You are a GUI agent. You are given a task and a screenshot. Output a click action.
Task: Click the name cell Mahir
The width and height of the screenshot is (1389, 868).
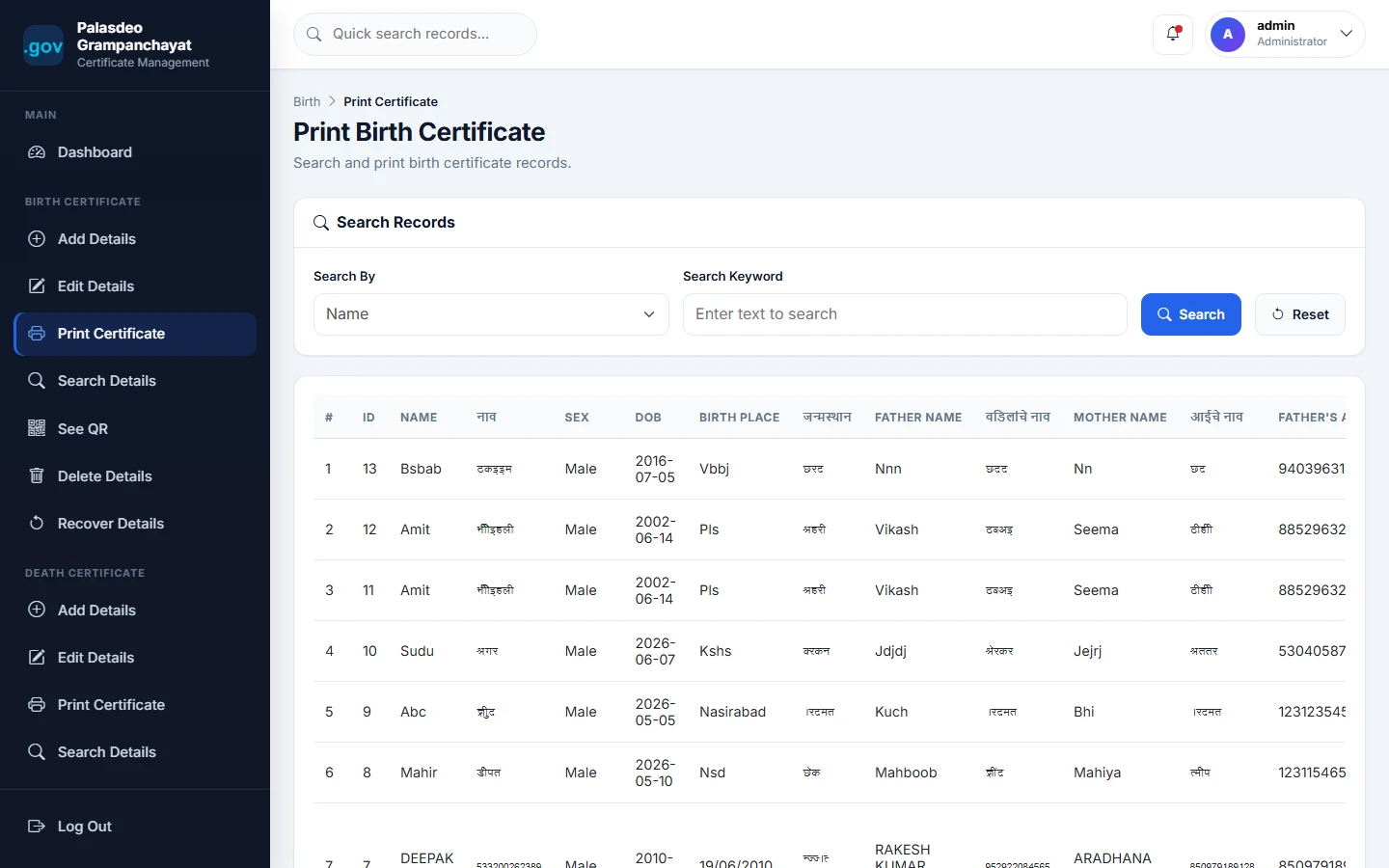pyautogui.click(x=419, y=773)
